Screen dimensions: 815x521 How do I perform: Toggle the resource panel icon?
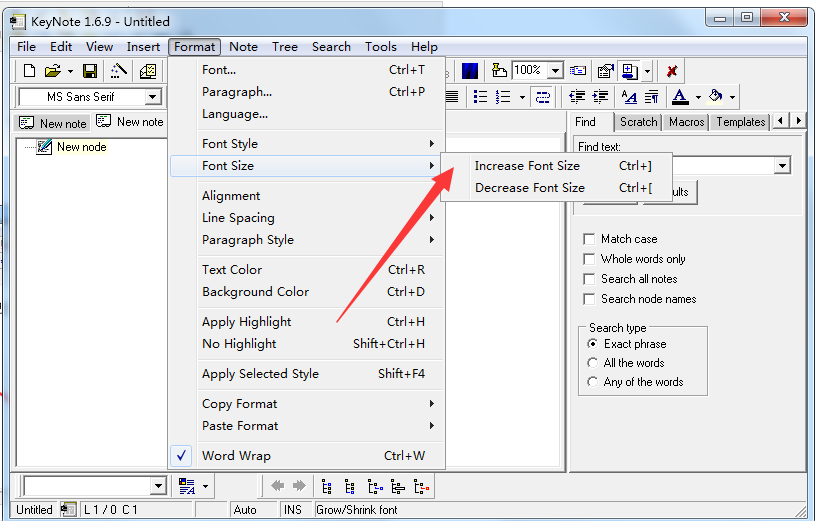pos(629,71)
